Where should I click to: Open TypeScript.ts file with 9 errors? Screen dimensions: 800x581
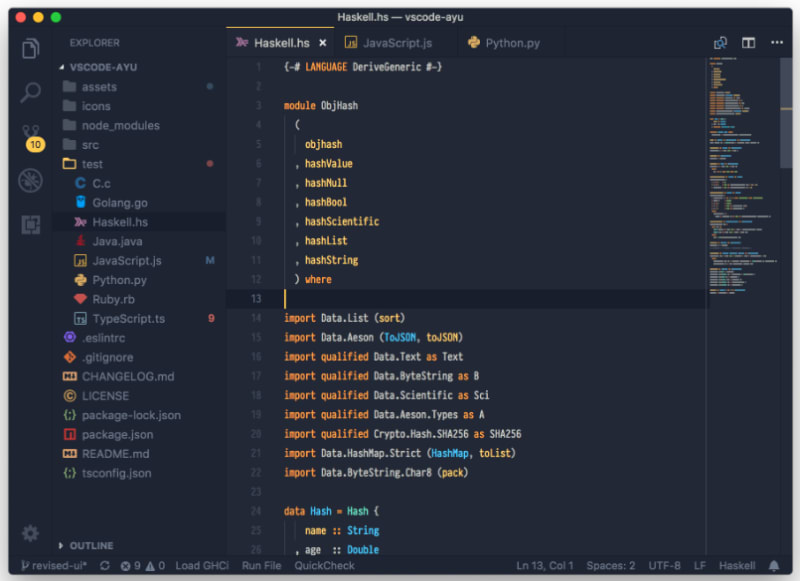(139, 319)
